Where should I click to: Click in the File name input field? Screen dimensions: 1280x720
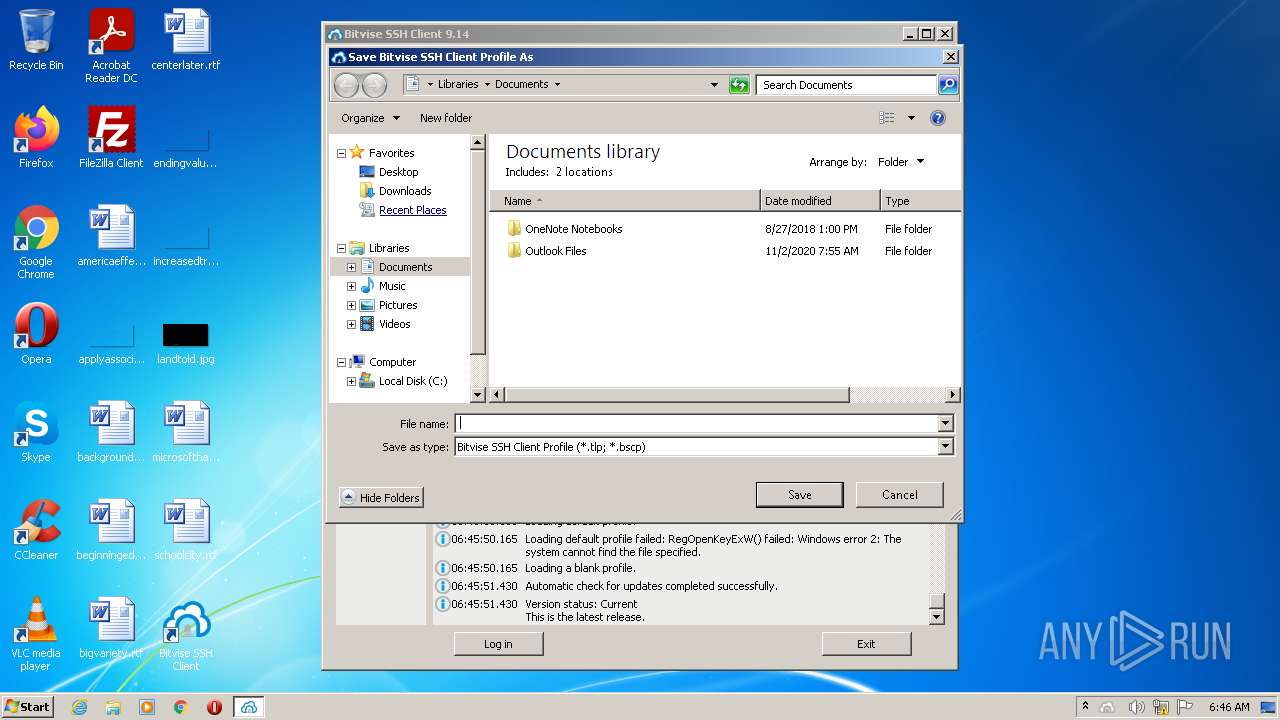[x=696, y=424]
